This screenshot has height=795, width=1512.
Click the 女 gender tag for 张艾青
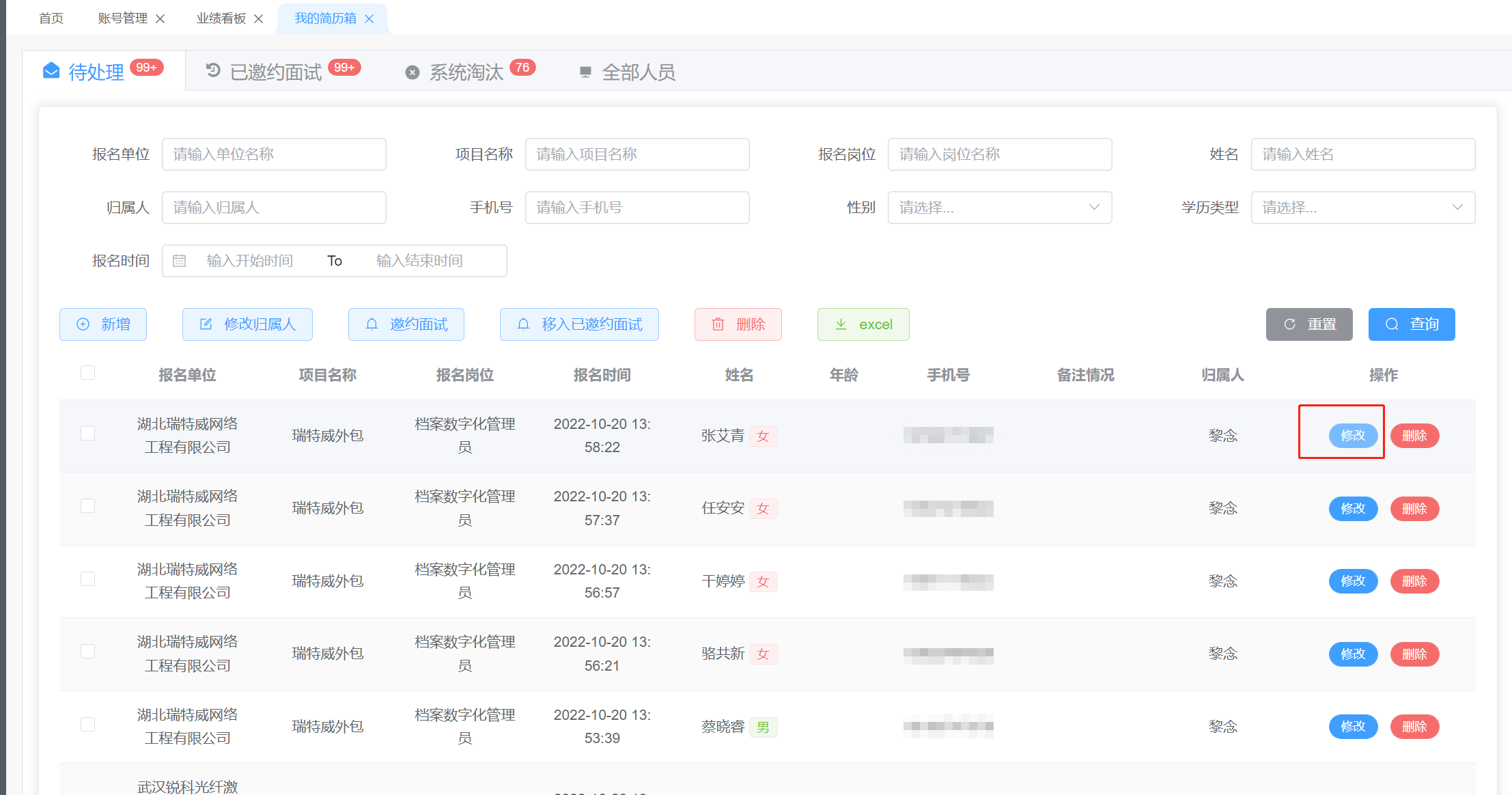click(x=764, y=436)
